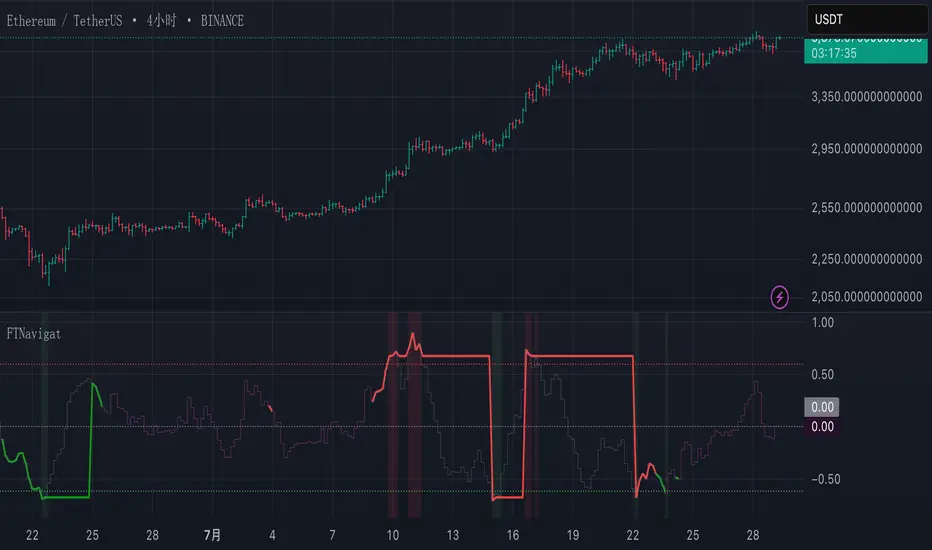Click the purple lightning bolt icon
Viewport: 932px width, 550px height.
pyautogui.click(x=780, y=297)
